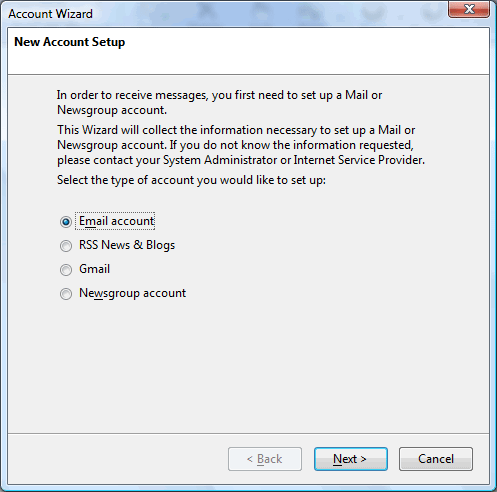Go back using the < Back button
497x492 pixels.
[x=265, y=459]
